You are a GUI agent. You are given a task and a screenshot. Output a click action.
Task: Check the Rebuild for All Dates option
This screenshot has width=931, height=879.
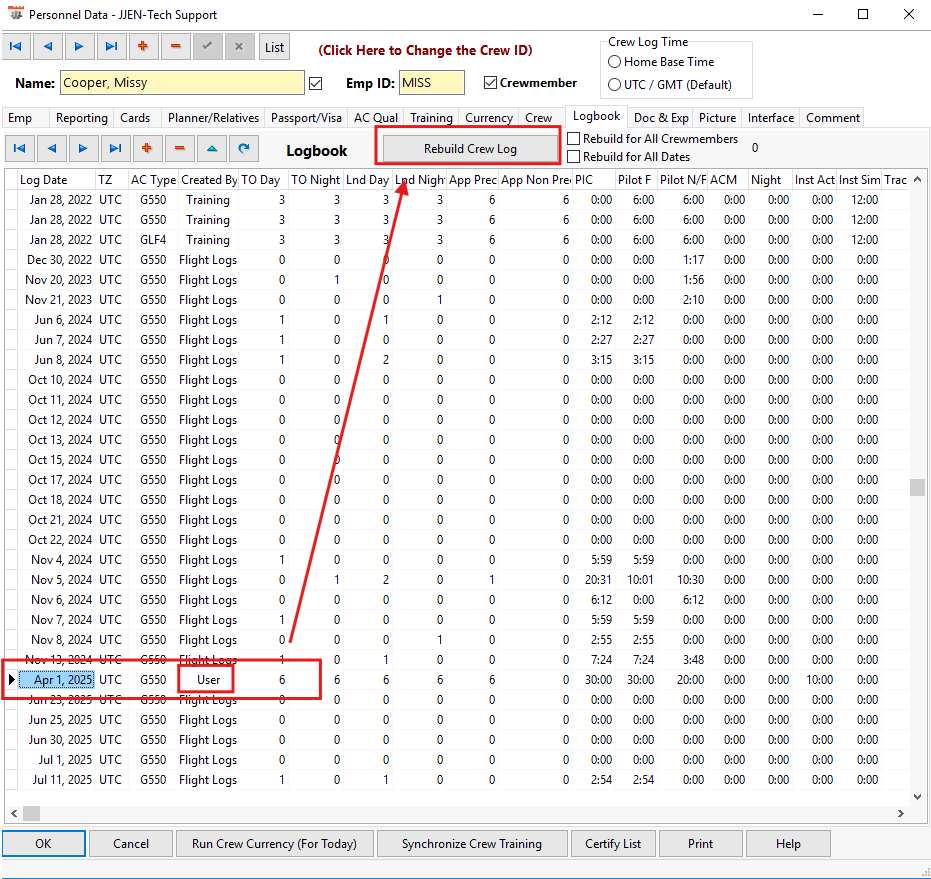[574, 156]
